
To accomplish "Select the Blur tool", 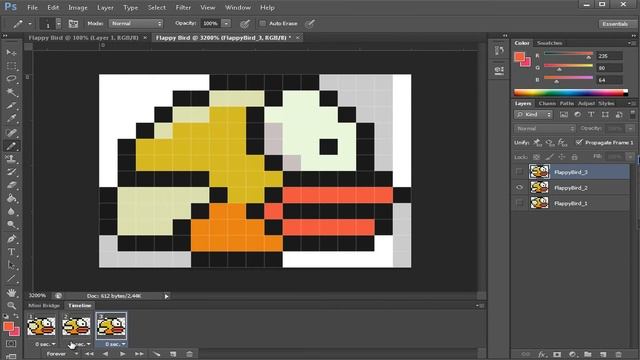I will point(11,211).
